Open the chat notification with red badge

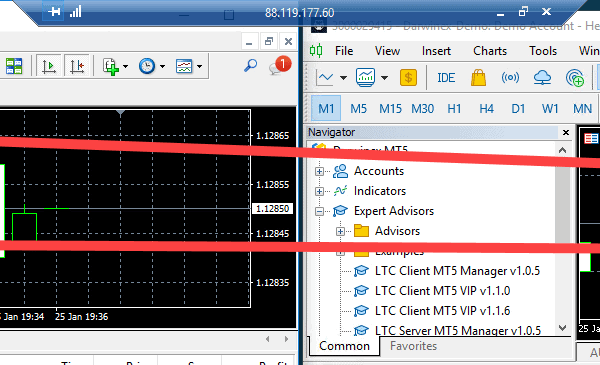pos(280,65)
